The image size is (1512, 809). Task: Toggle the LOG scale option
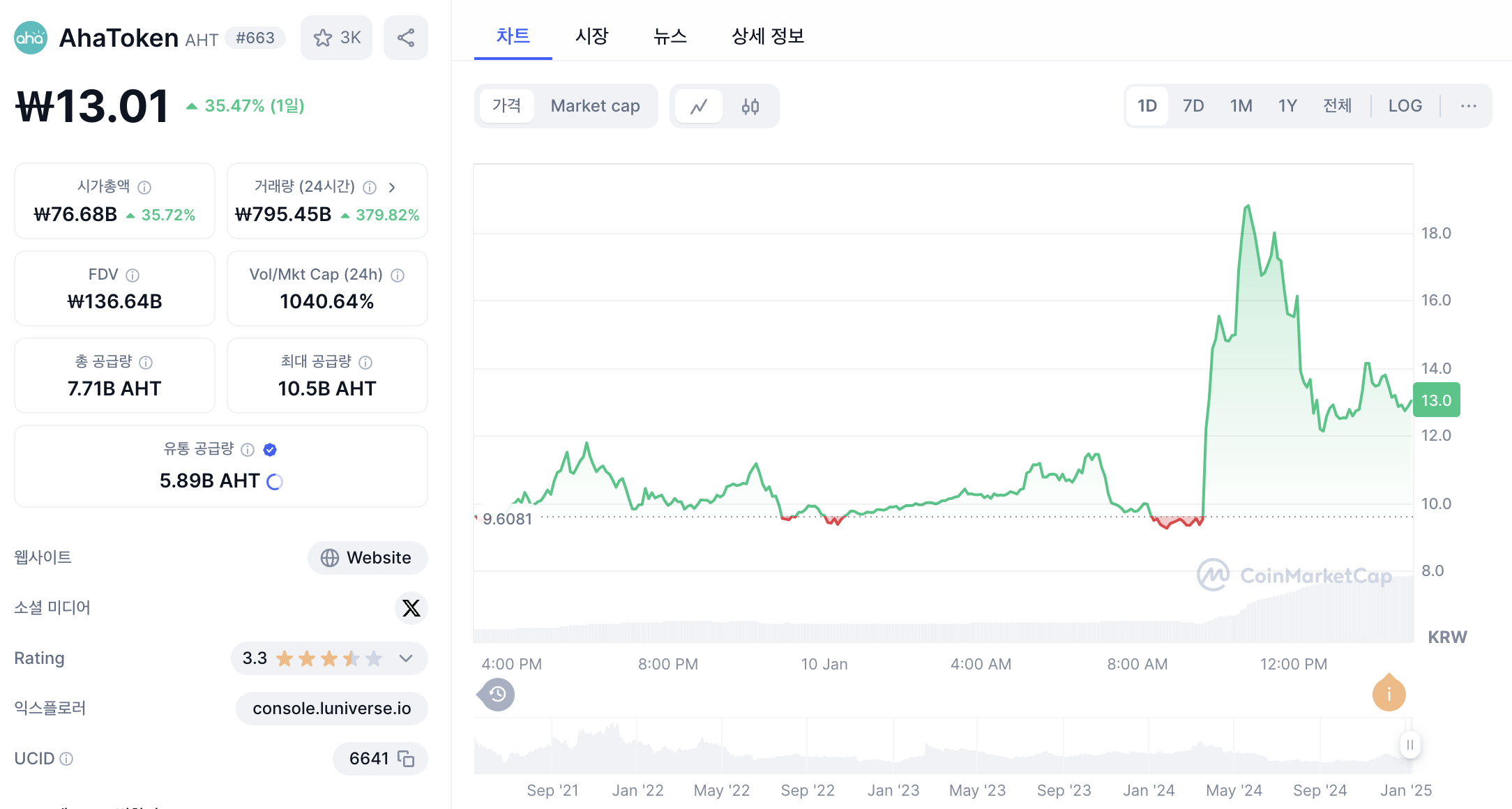coord(1405,106)
